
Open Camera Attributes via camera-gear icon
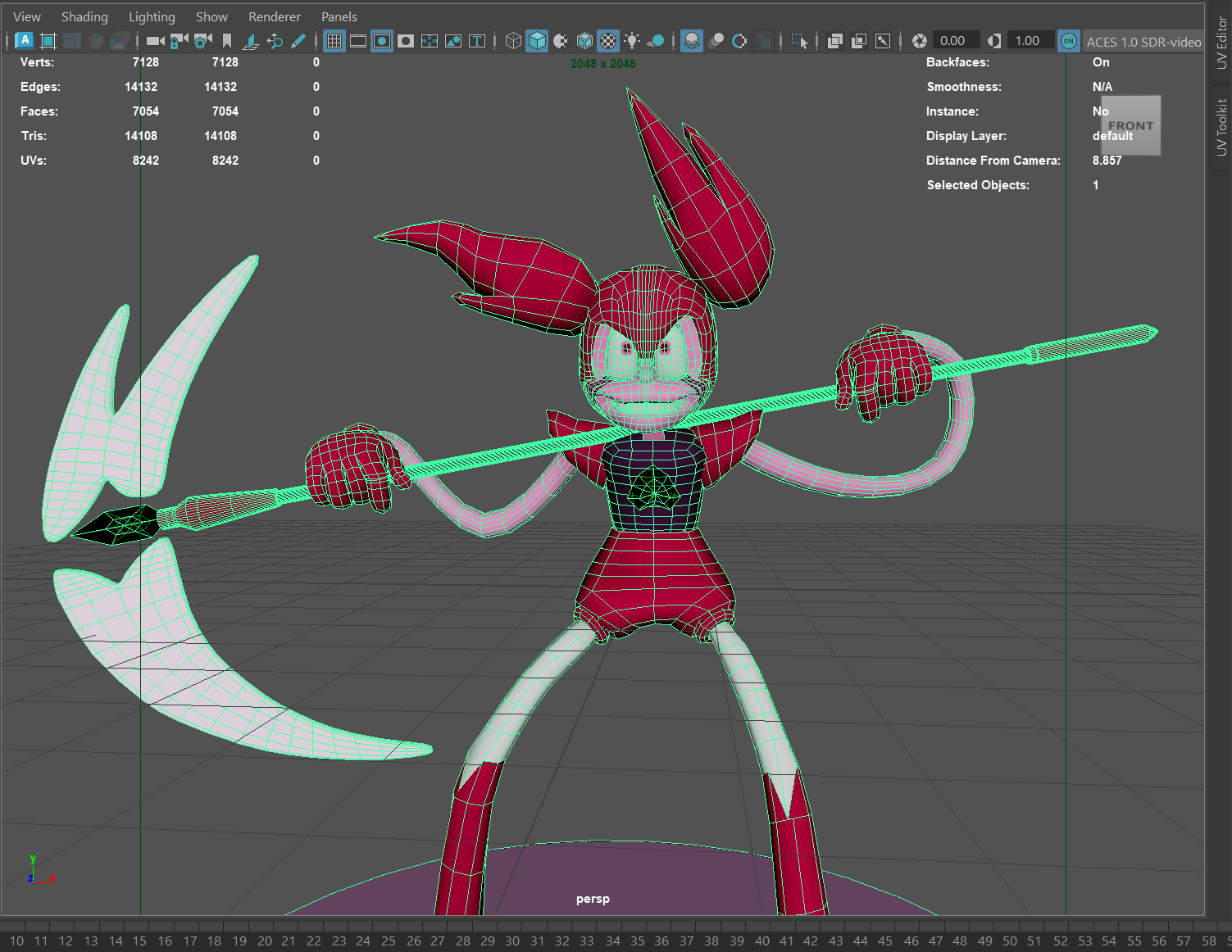[202, 41]
